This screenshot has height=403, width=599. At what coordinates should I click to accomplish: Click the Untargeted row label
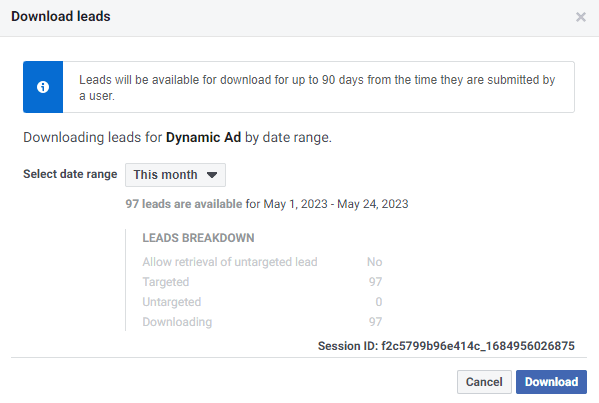click(172, 302)
